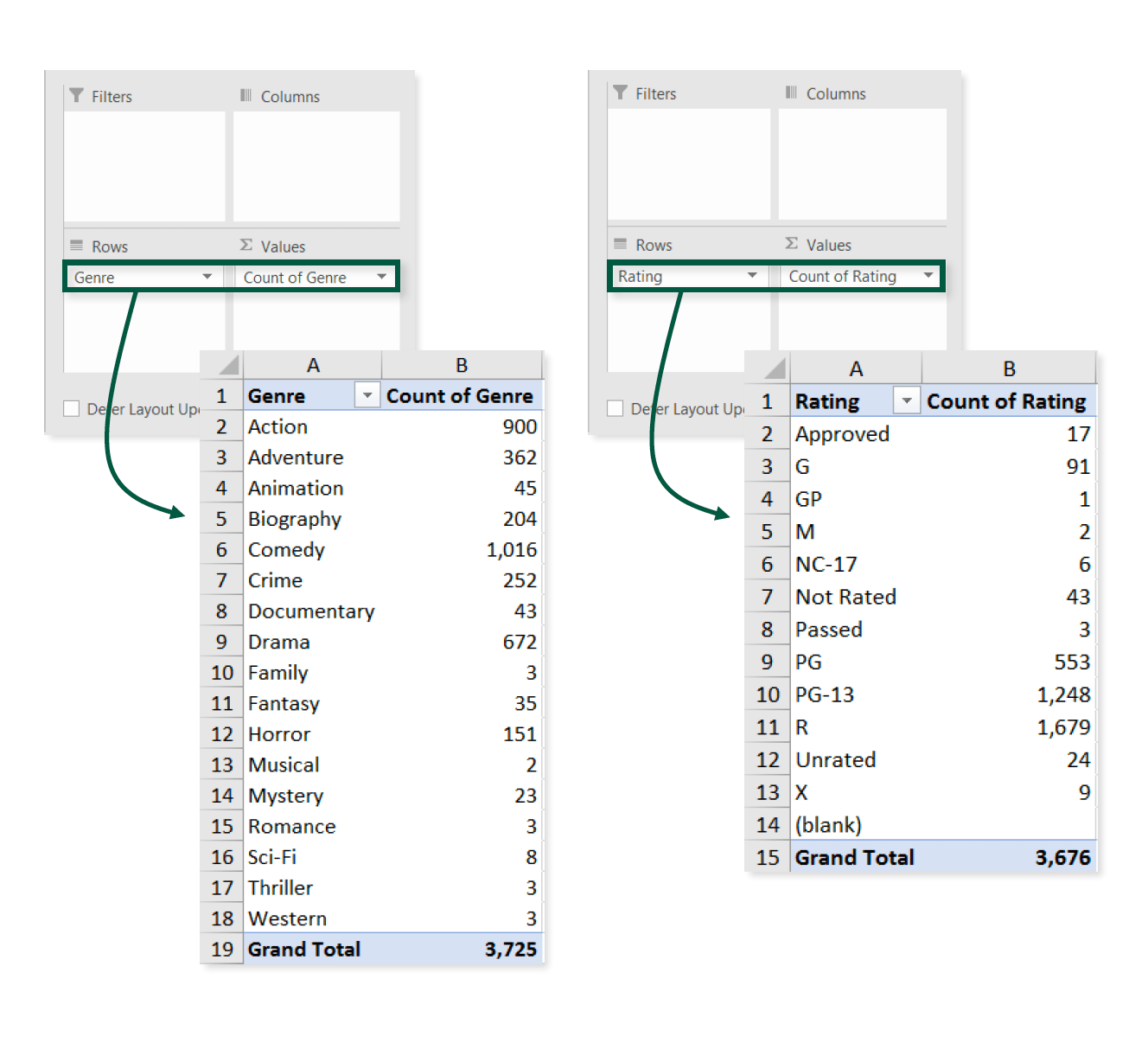
Task: Click the Values sigma icon in the right pane
Action: [790, 244]
